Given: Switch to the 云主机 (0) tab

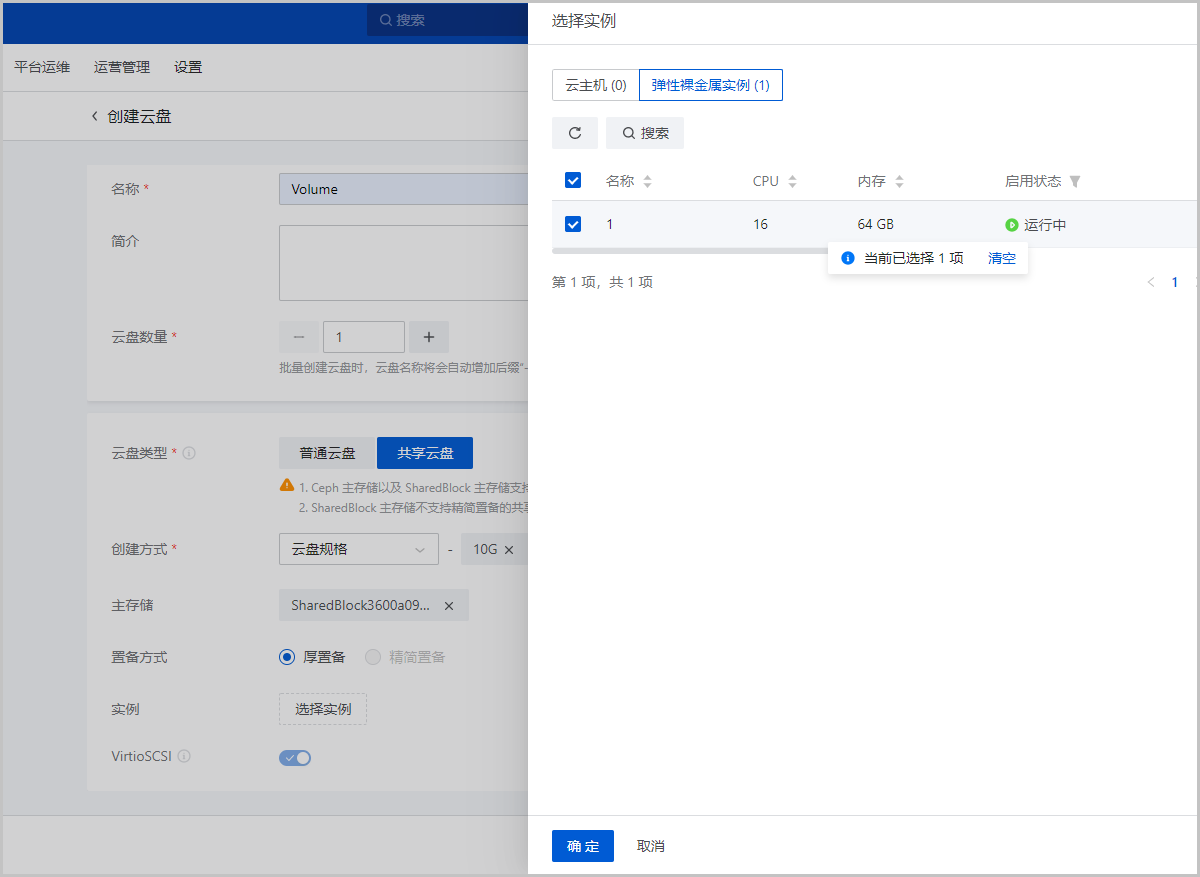Looking at the screenshot, I should 596,85.
